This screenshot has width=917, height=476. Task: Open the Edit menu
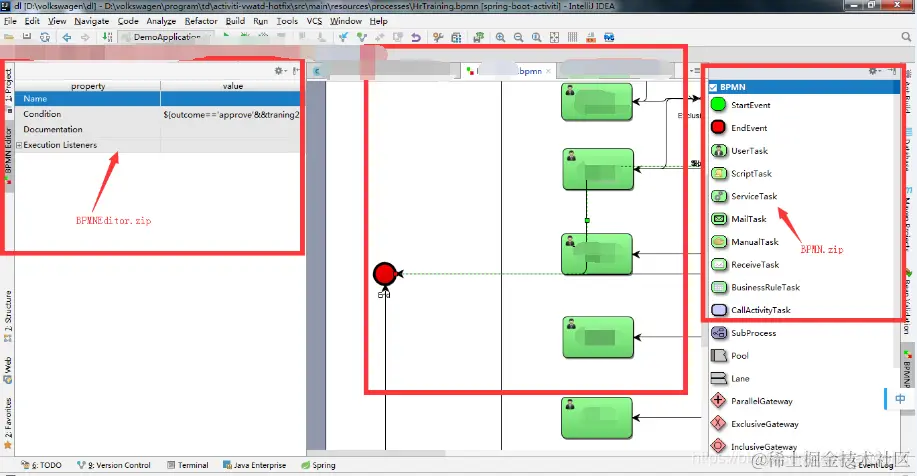click(x=32, y=21)
